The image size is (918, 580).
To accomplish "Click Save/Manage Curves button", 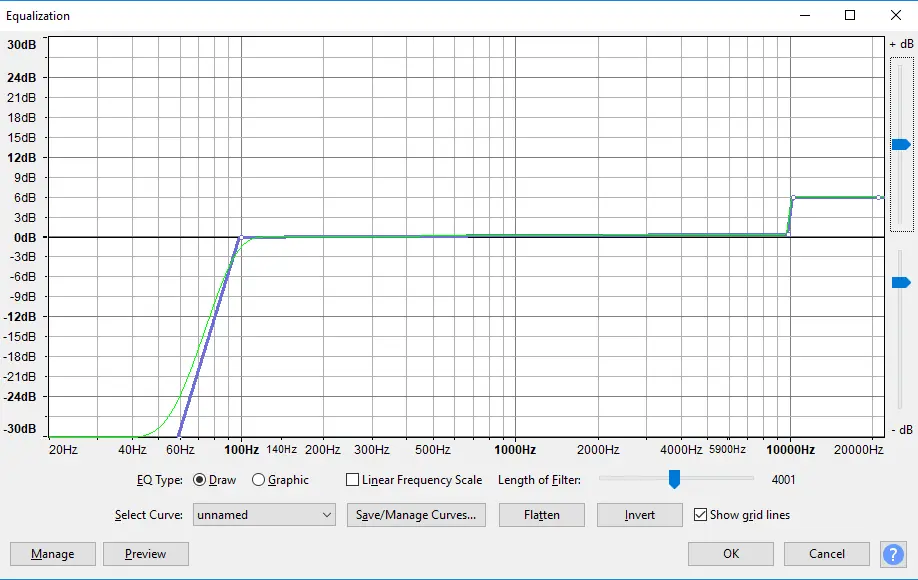I will tap(416, 515).
